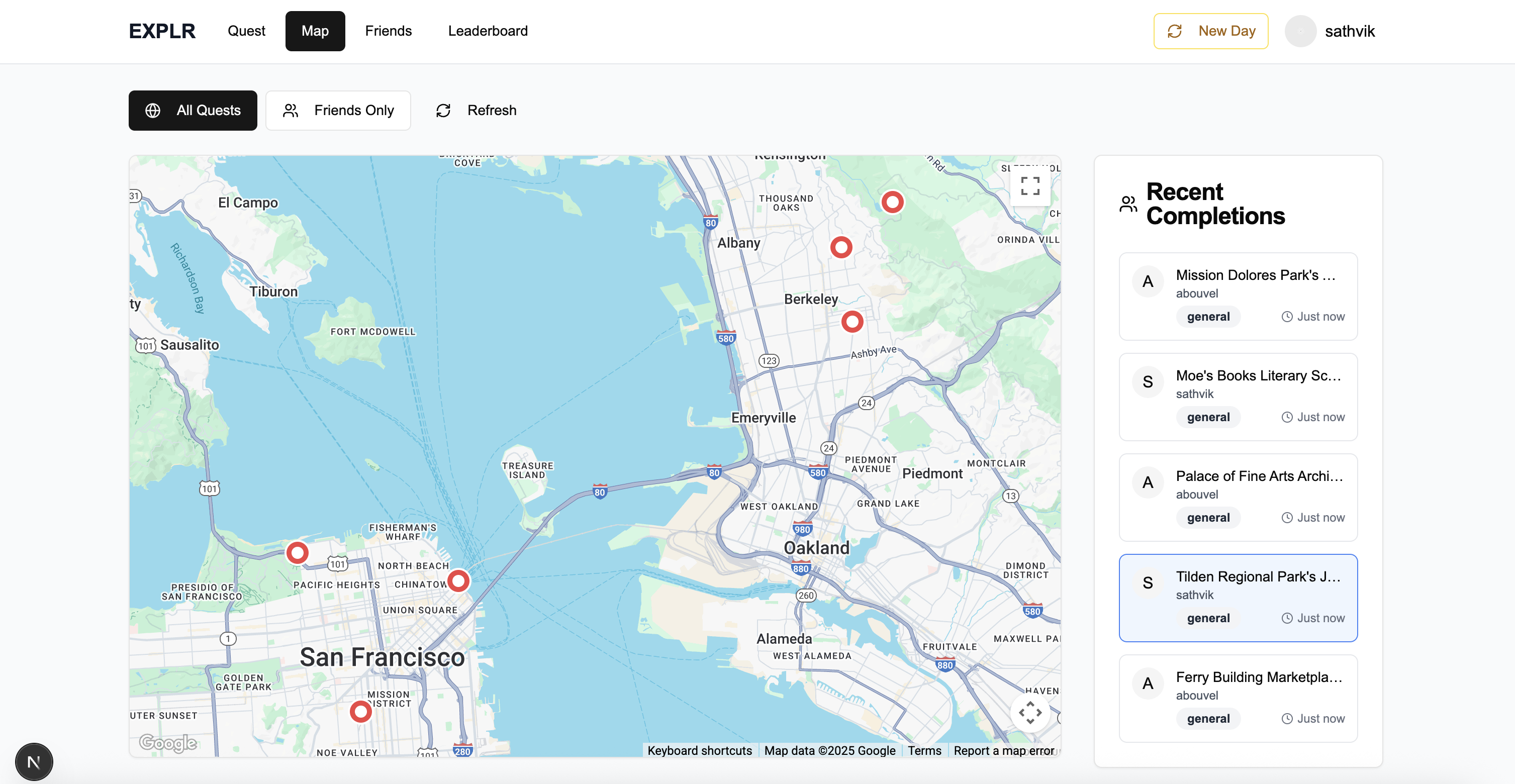1515x784 pixels.
Task: Open Keyboard shortcuts on the map
Action: 699,750
